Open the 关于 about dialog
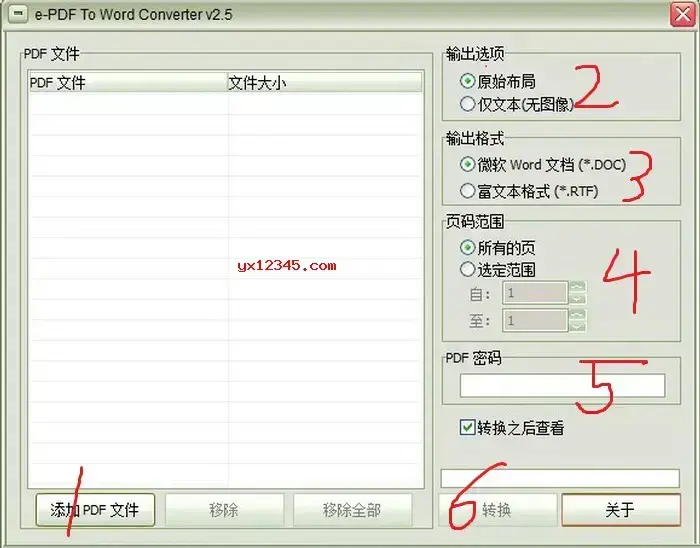The height and width of the screenshot is (548, 700). click(621, 510)
